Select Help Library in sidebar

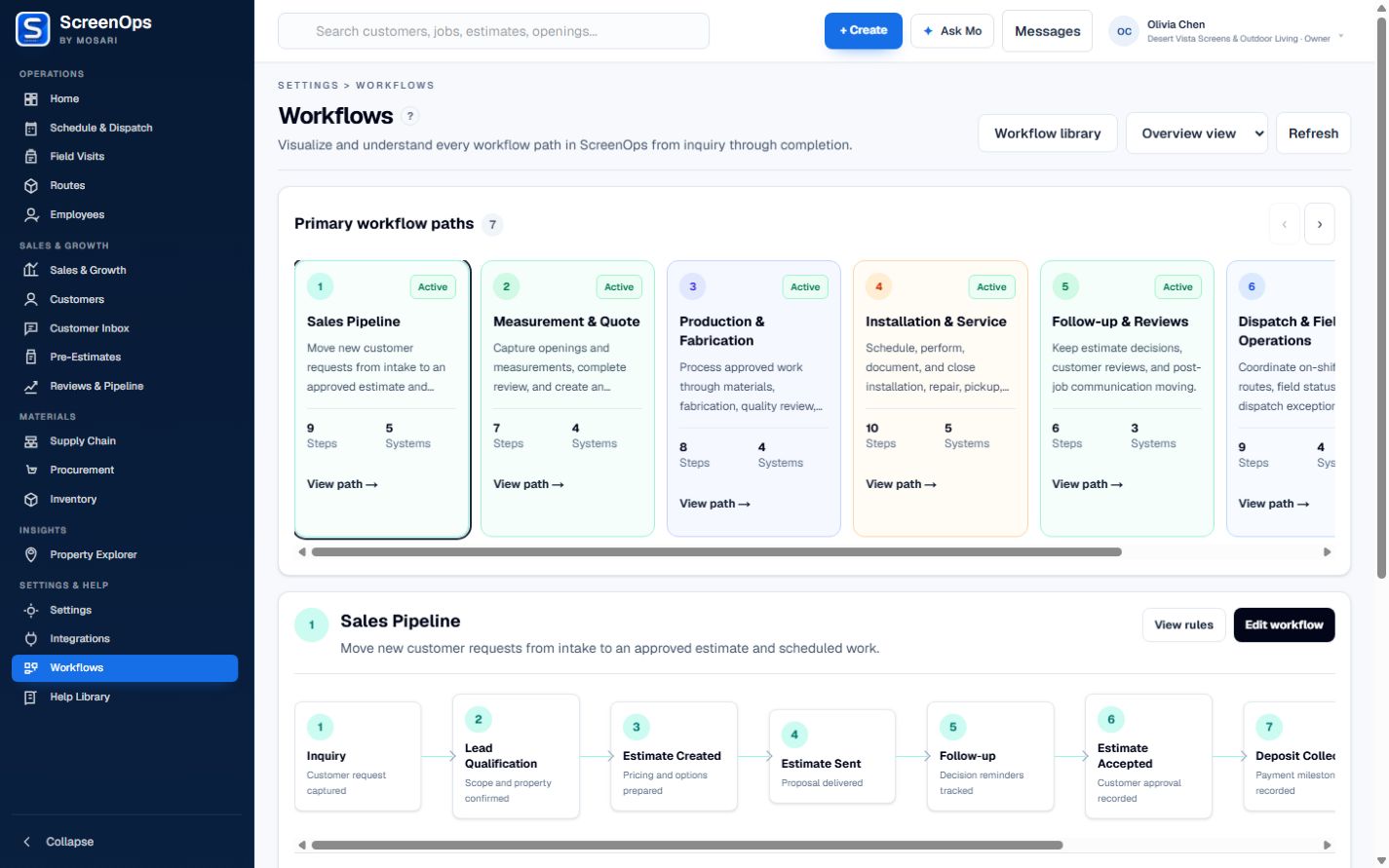[x=125, y=698]
